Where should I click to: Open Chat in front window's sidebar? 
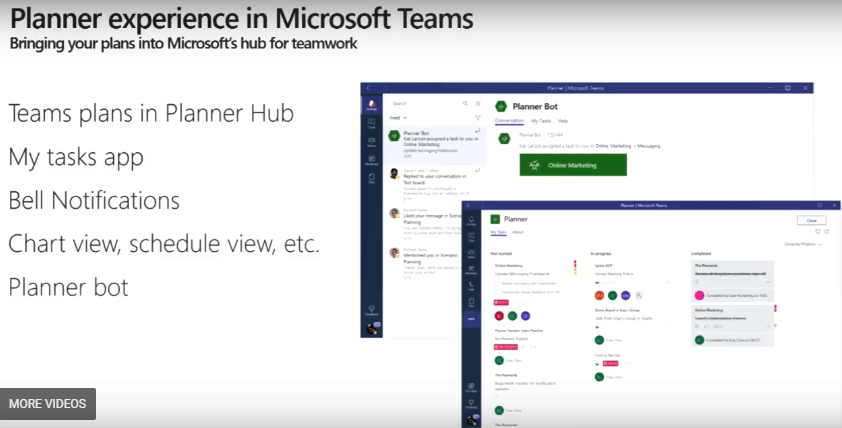coord(471,237)
